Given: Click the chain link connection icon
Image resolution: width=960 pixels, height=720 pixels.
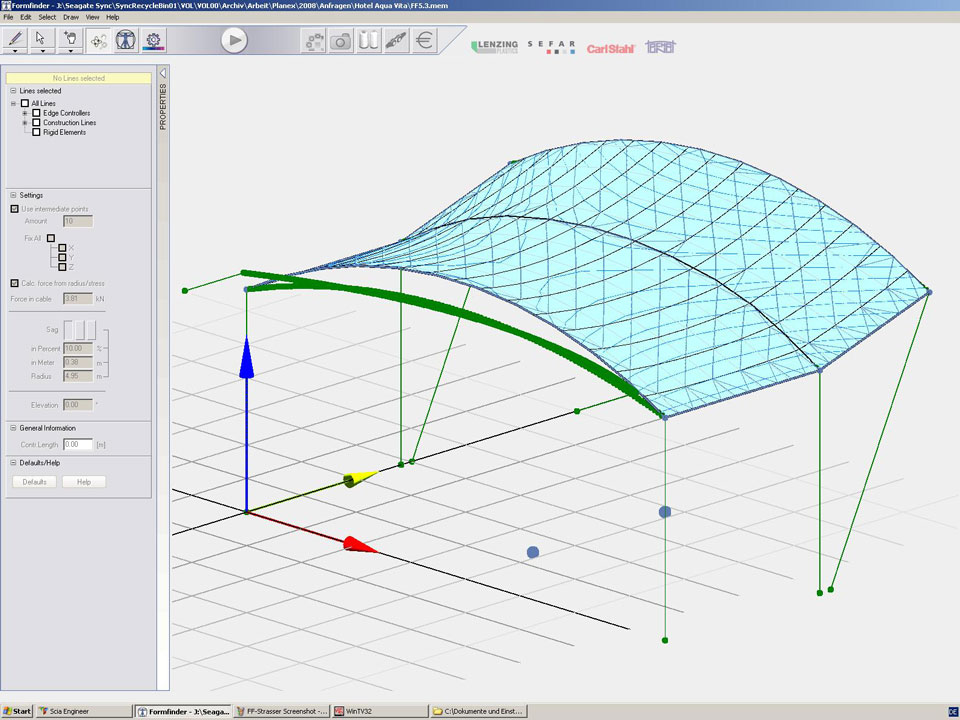Looking at the screenshot, I should (397, 40).
